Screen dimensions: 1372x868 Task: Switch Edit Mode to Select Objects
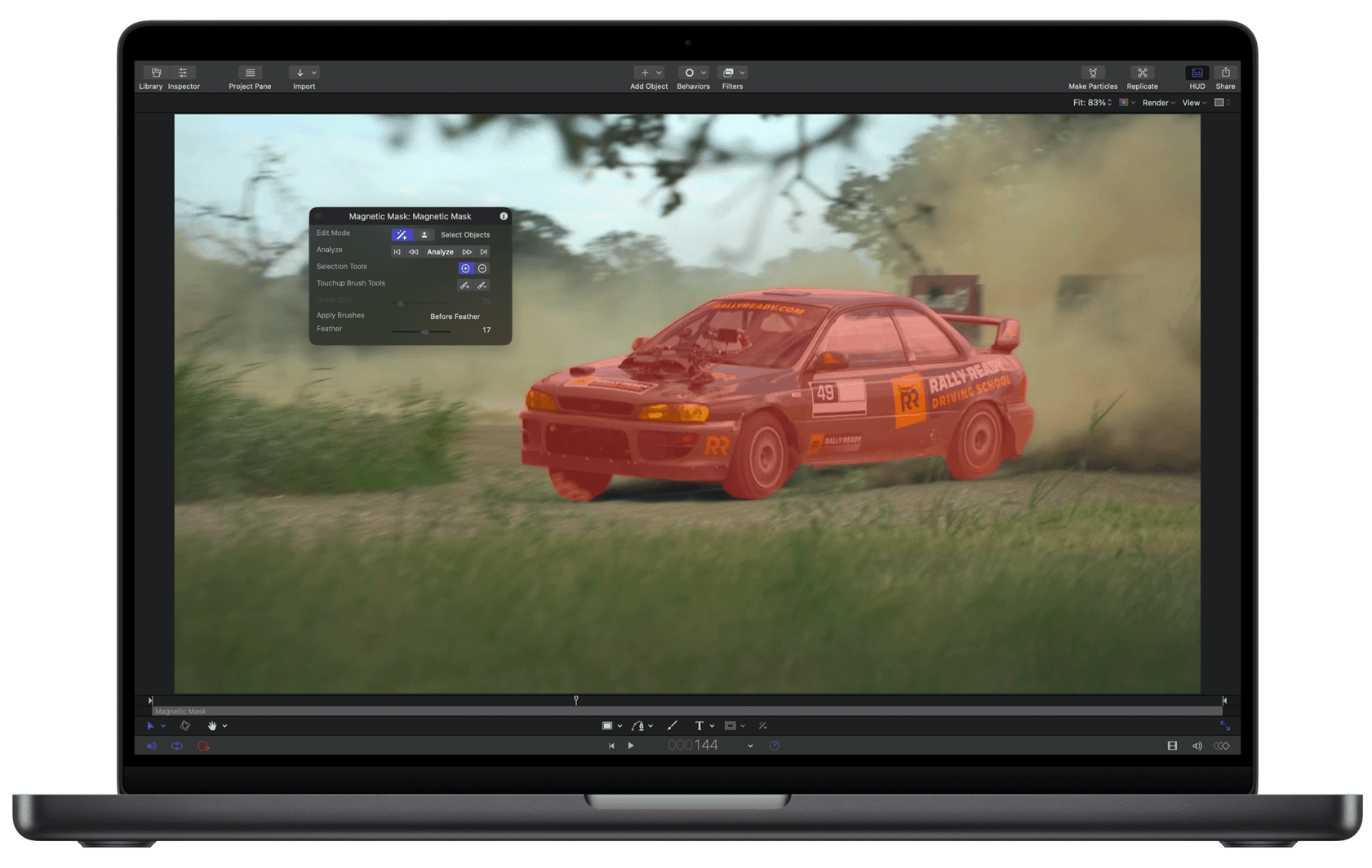[424, 234]
